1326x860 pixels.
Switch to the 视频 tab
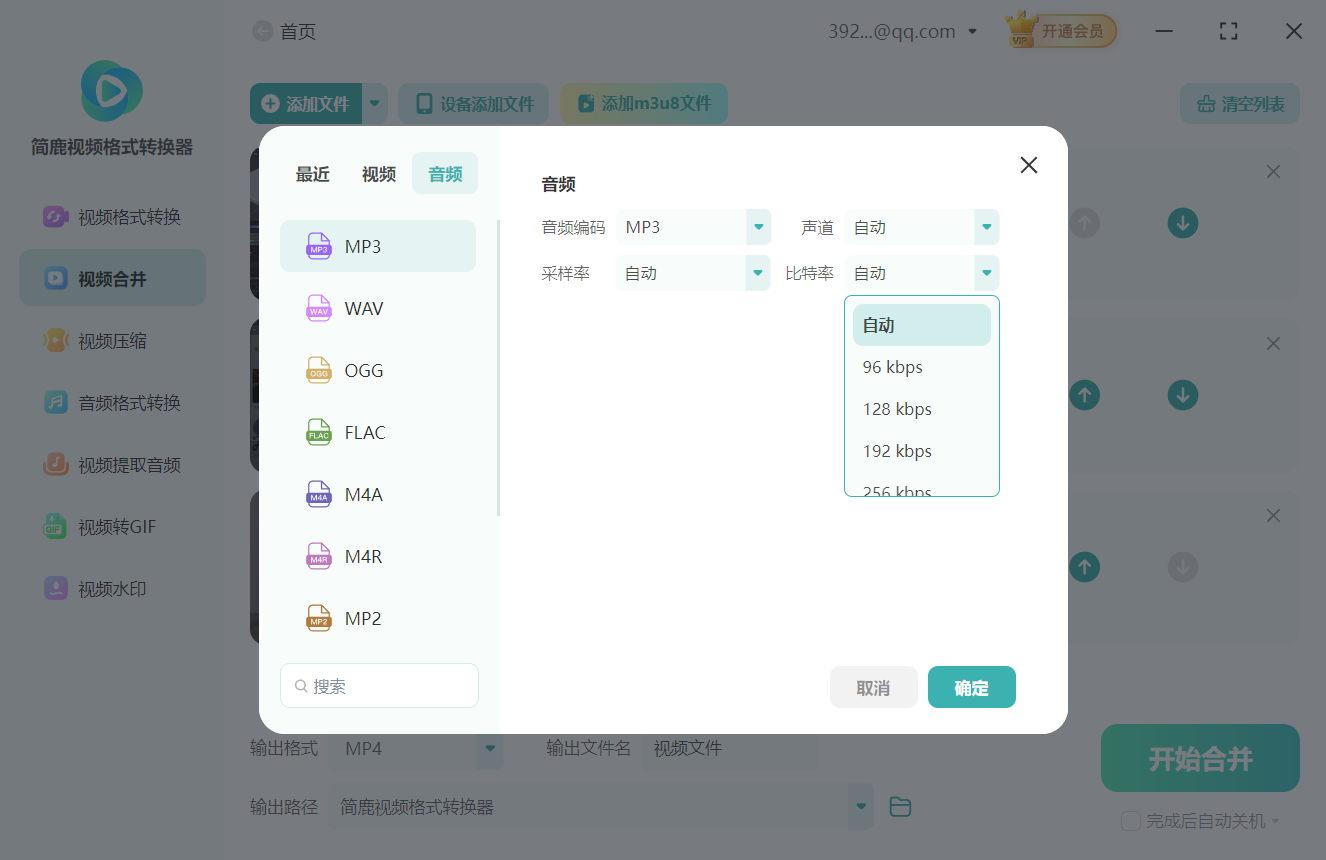[x=379, y=173]
